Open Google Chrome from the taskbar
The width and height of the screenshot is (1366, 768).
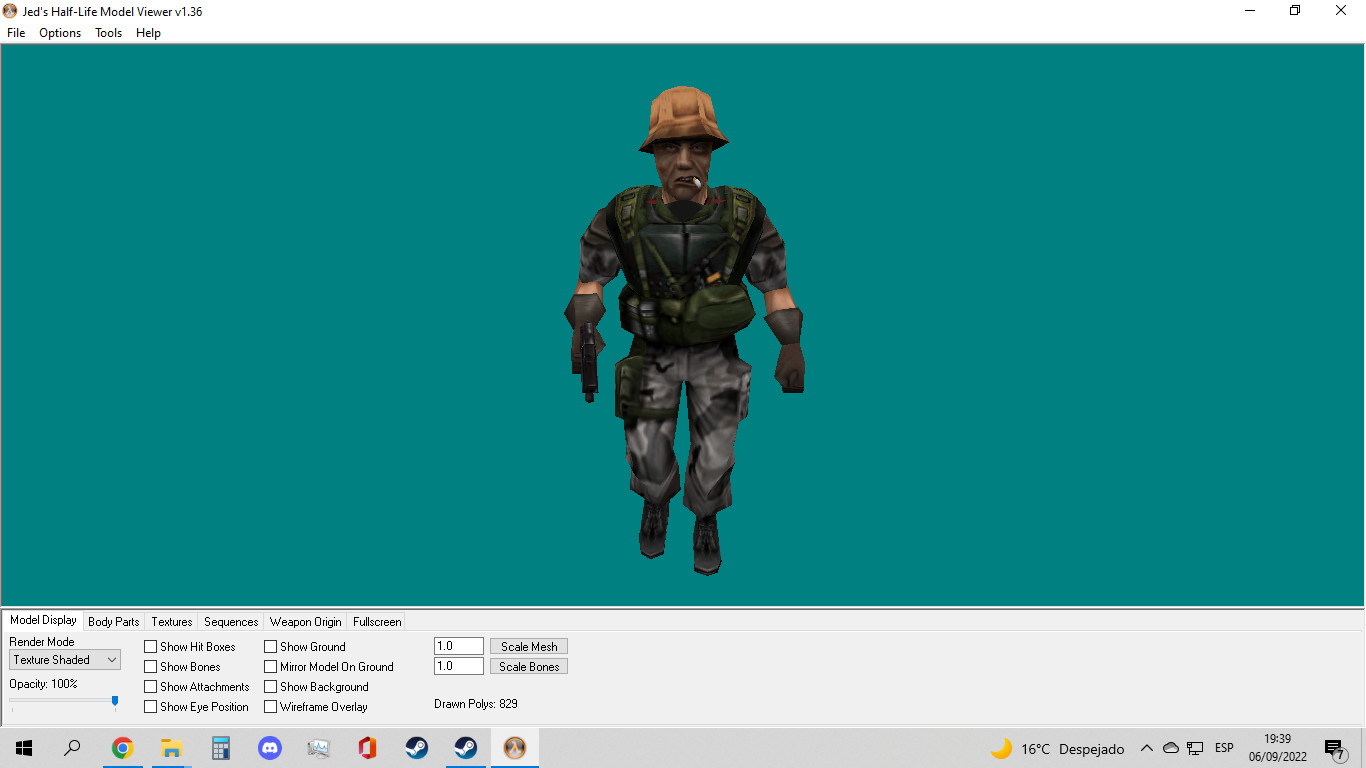122,747
